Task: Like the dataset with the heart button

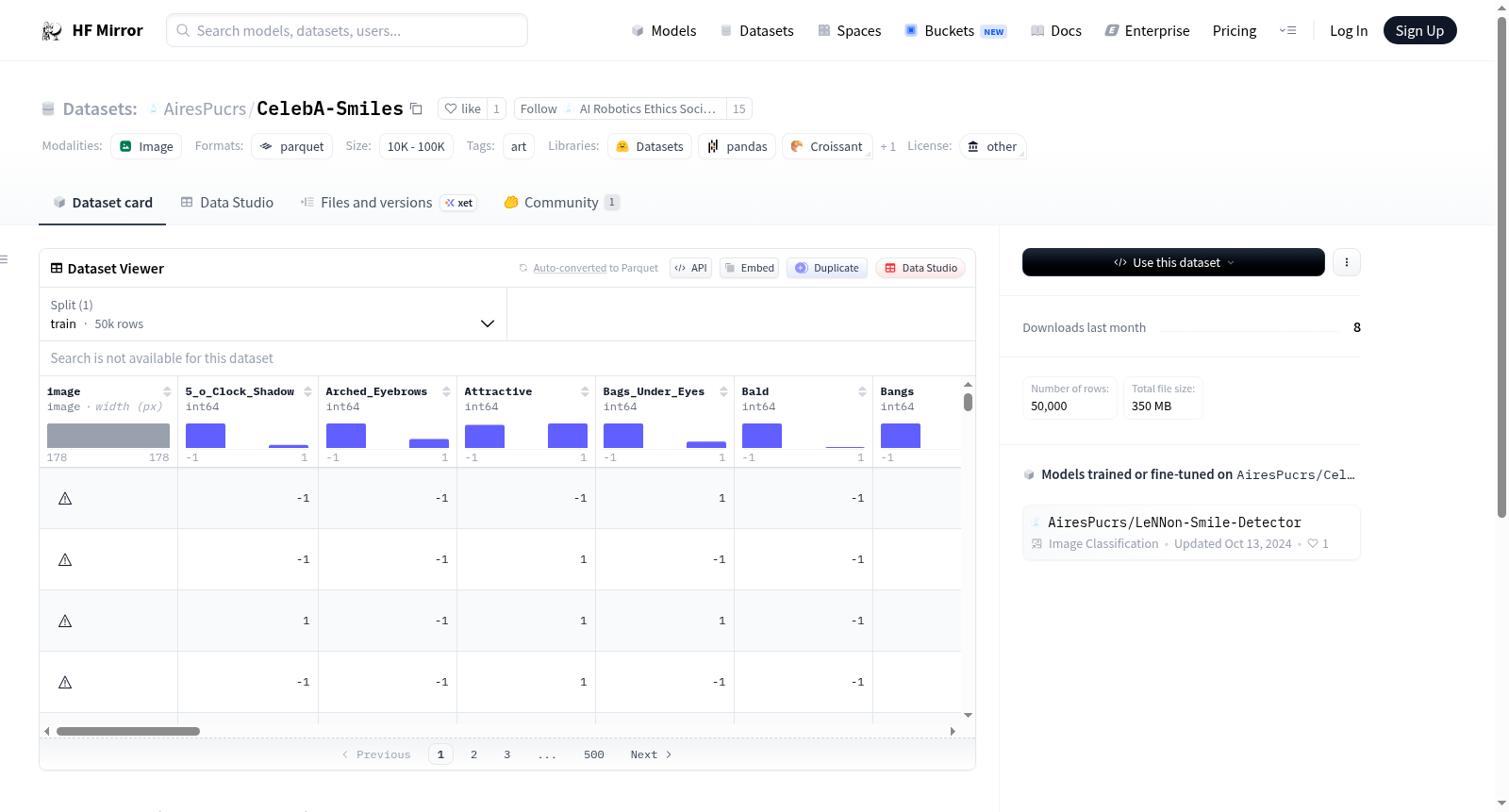Action: (x=462, y=108)
